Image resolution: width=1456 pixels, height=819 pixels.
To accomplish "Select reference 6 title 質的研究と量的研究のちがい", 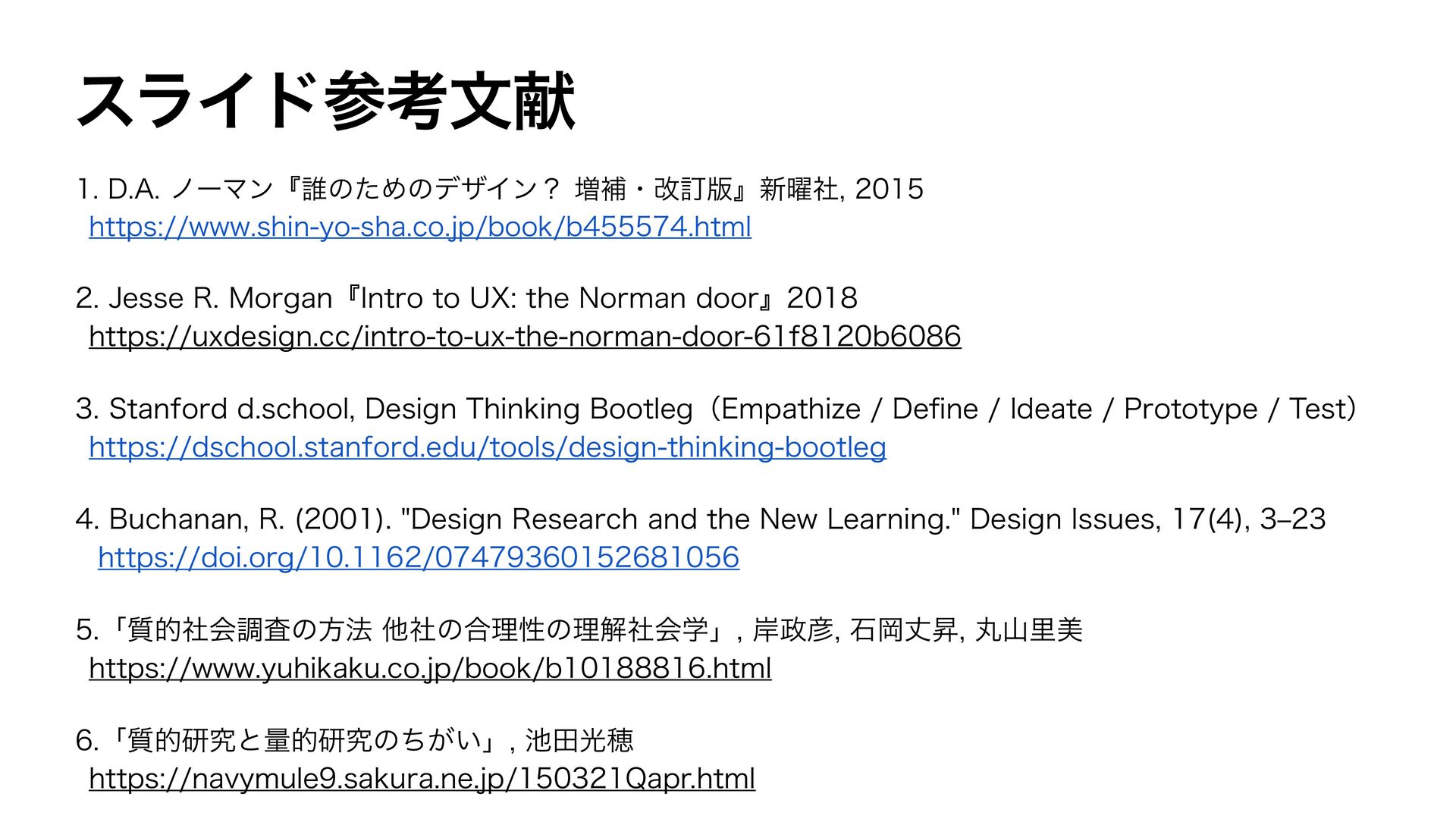I will 305,740.
